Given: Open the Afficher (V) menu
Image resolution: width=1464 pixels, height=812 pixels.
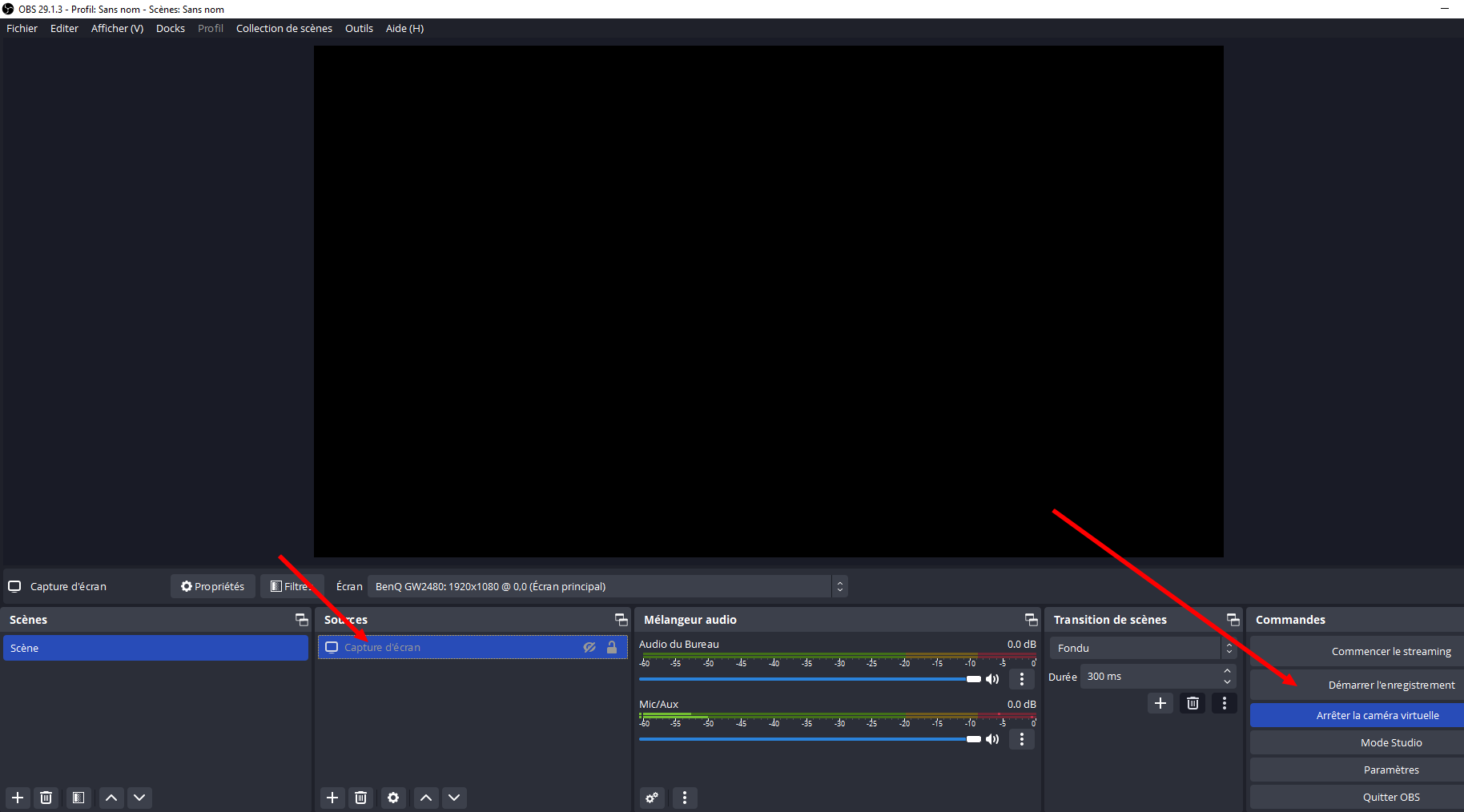Looking at the screenshot, I should click(x=117, y=28).
